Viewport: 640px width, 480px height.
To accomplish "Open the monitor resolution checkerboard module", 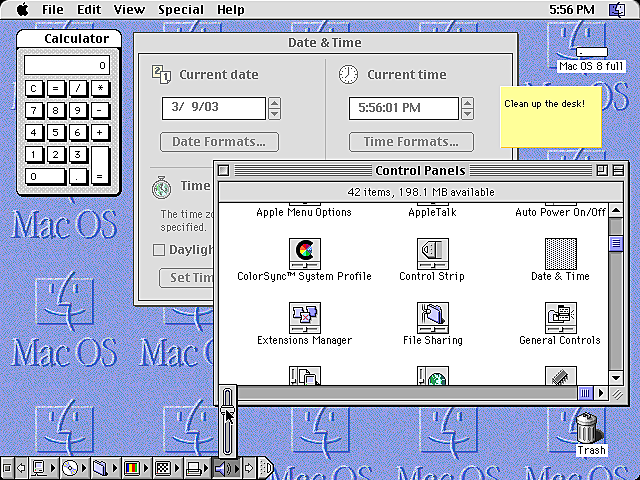I will [x=166, y=467].
